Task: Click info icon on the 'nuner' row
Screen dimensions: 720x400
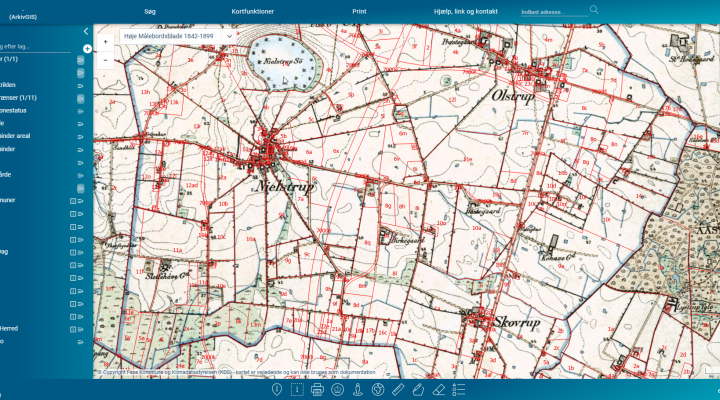Action: point(73,201)
